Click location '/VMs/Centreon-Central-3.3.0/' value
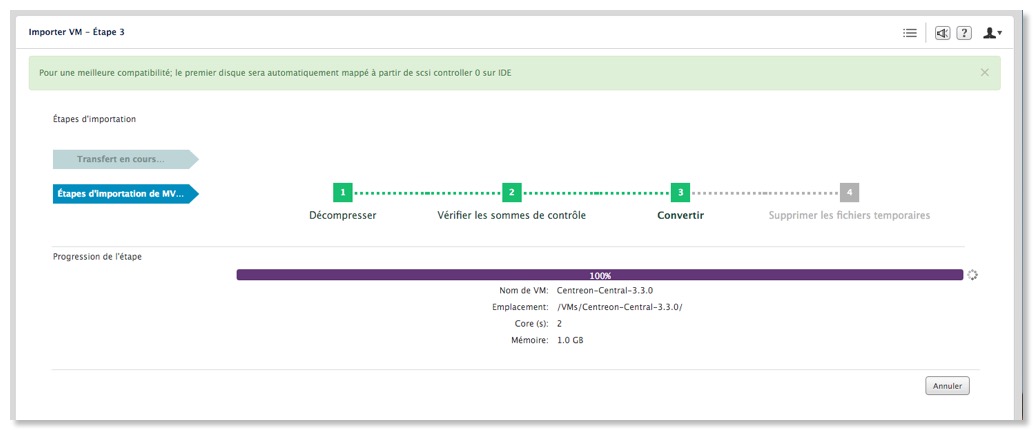 619,307
